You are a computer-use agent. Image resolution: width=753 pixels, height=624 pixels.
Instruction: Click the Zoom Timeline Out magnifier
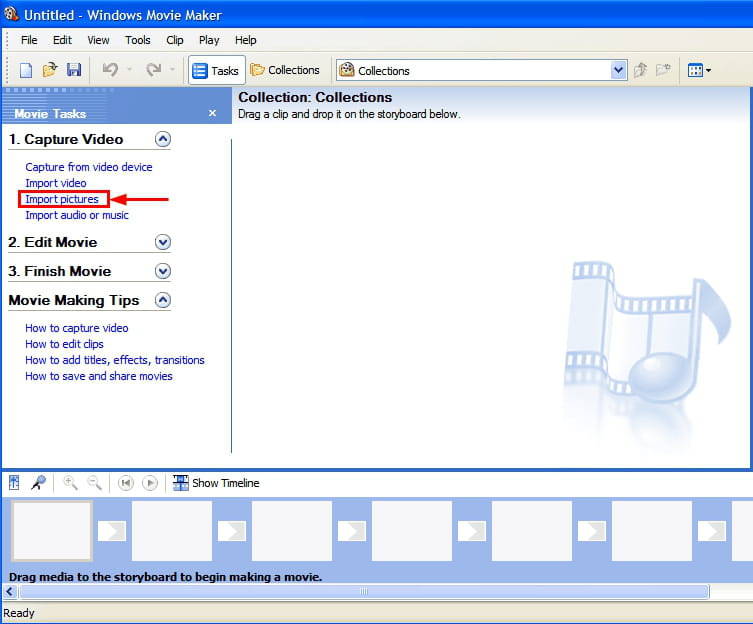[95, 483]
